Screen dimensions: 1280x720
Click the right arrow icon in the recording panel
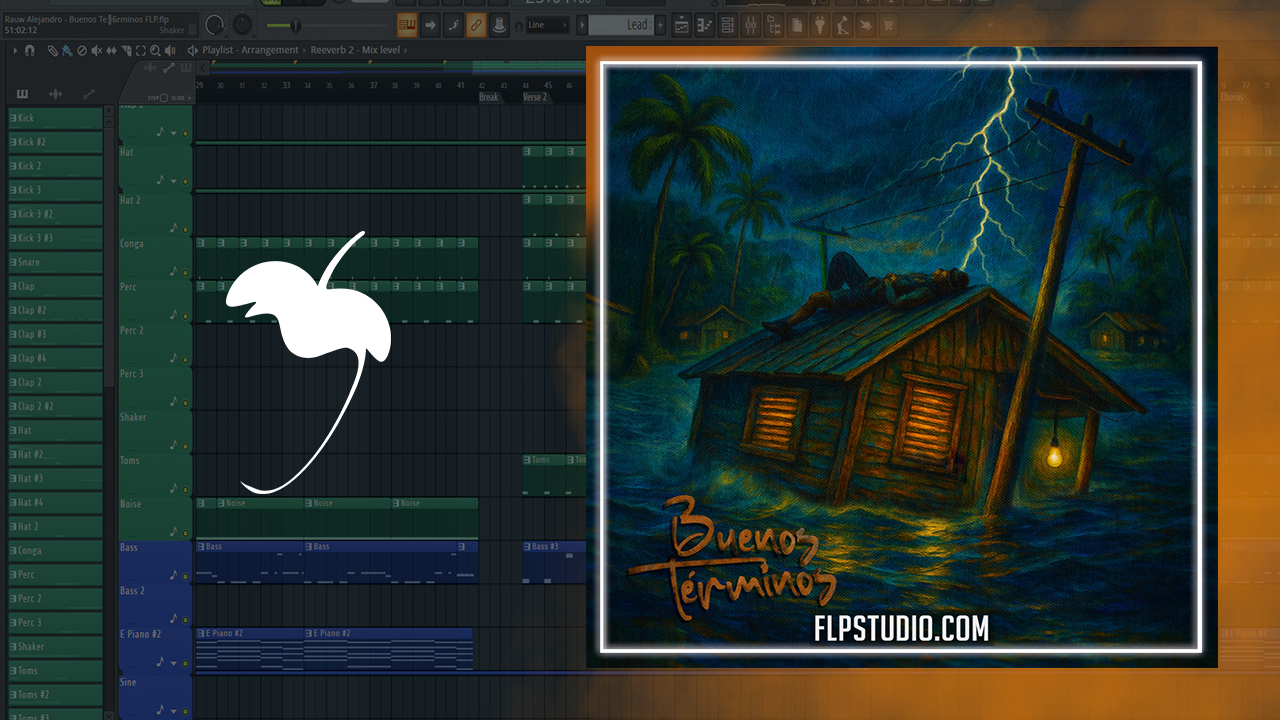[430, 25]
